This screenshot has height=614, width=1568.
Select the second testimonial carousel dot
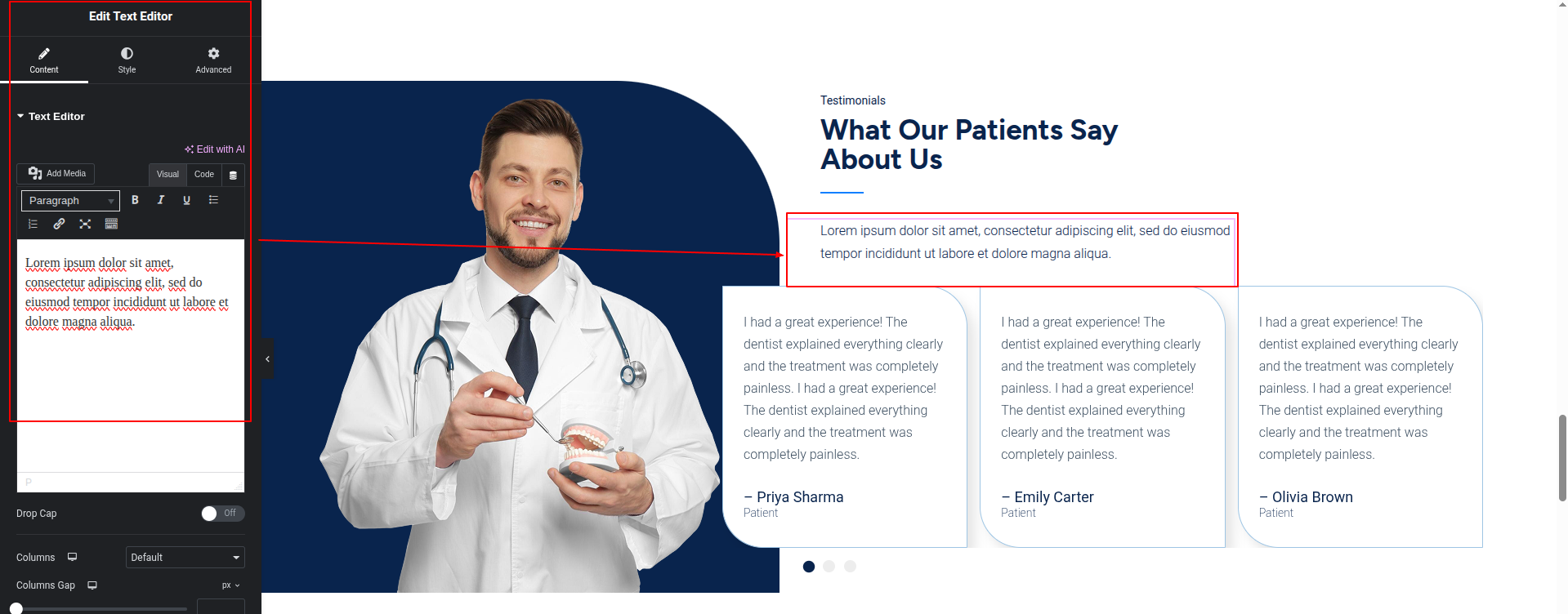coord(829,567)
